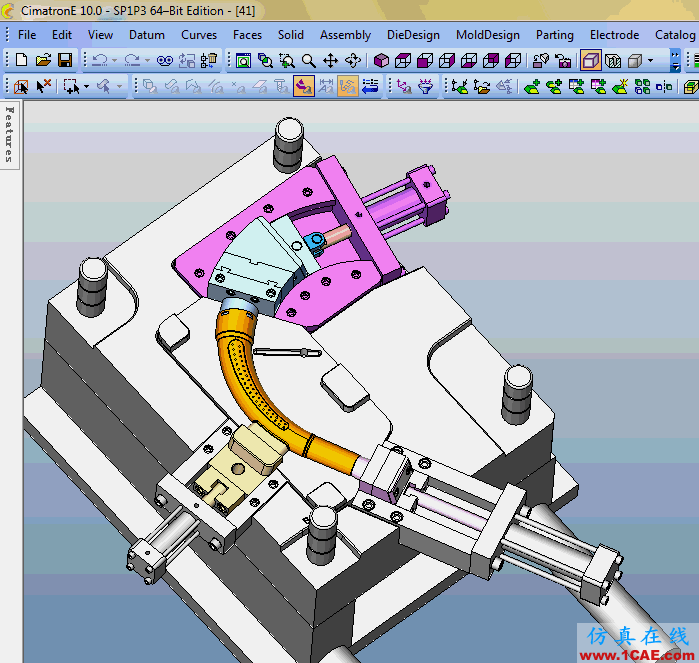Screen dimensions: 699x663
Task: Toggle the highlighted faces filter button
Action: [x=304, y=86]
